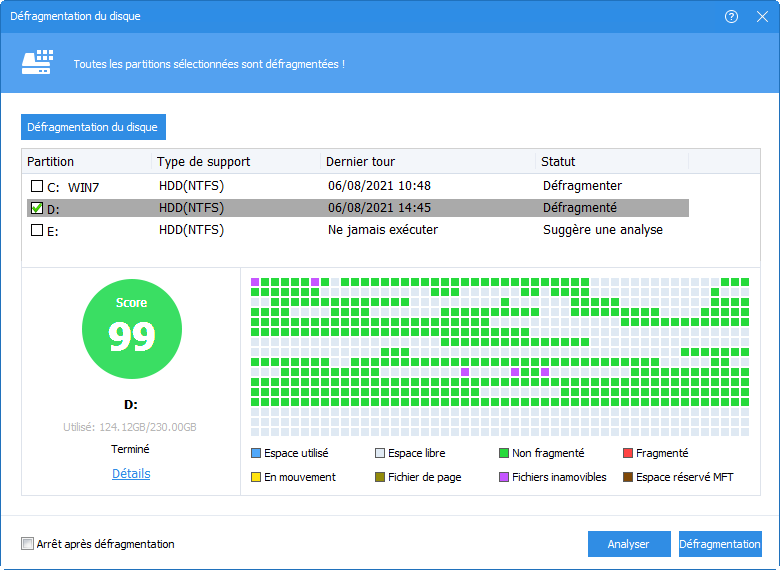Open the help question mark icon
The image size is (780, 570).
[x=731, y=16]
